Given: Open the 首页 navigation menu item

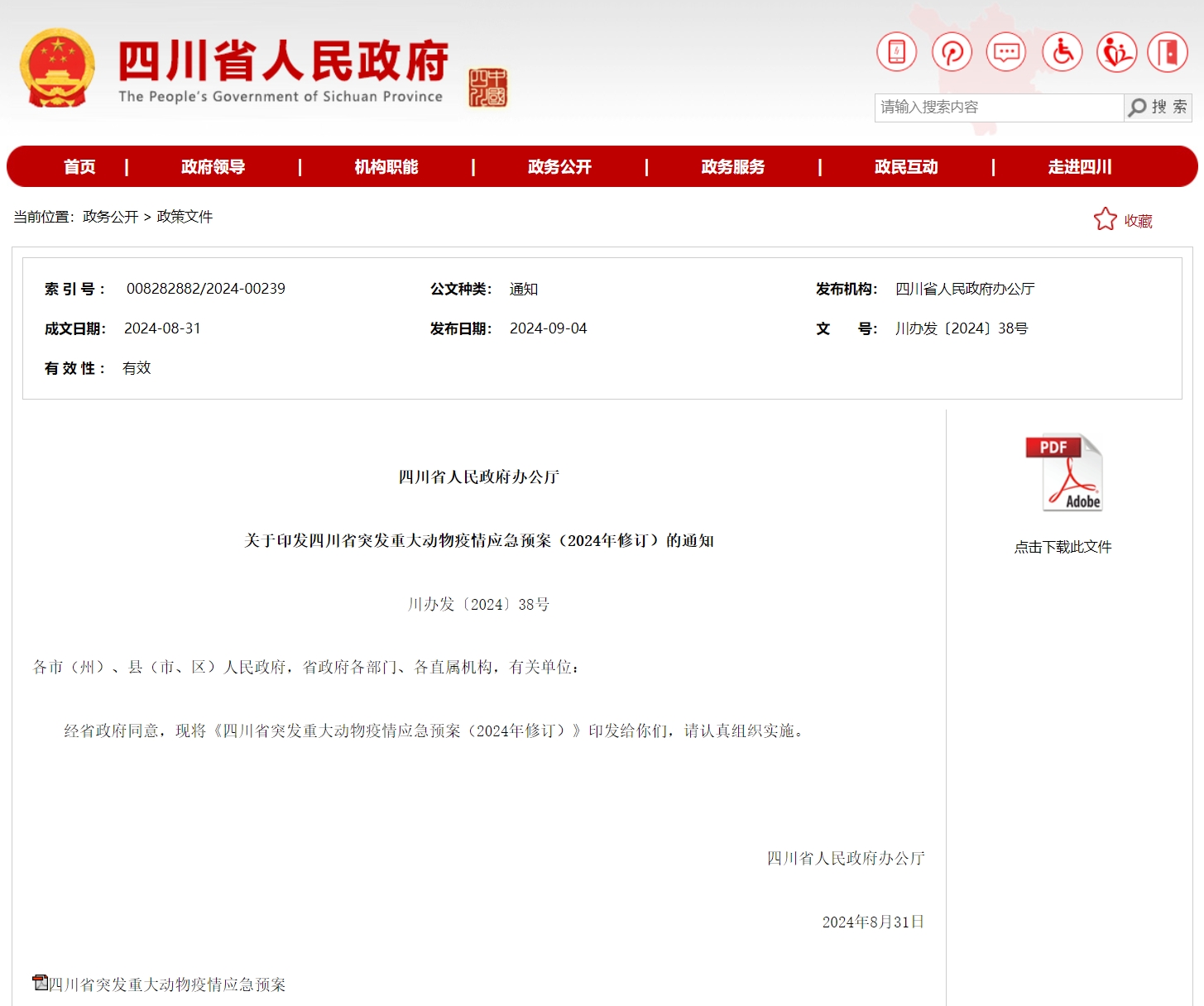Looking at the screenshot, I should (79, 167).
